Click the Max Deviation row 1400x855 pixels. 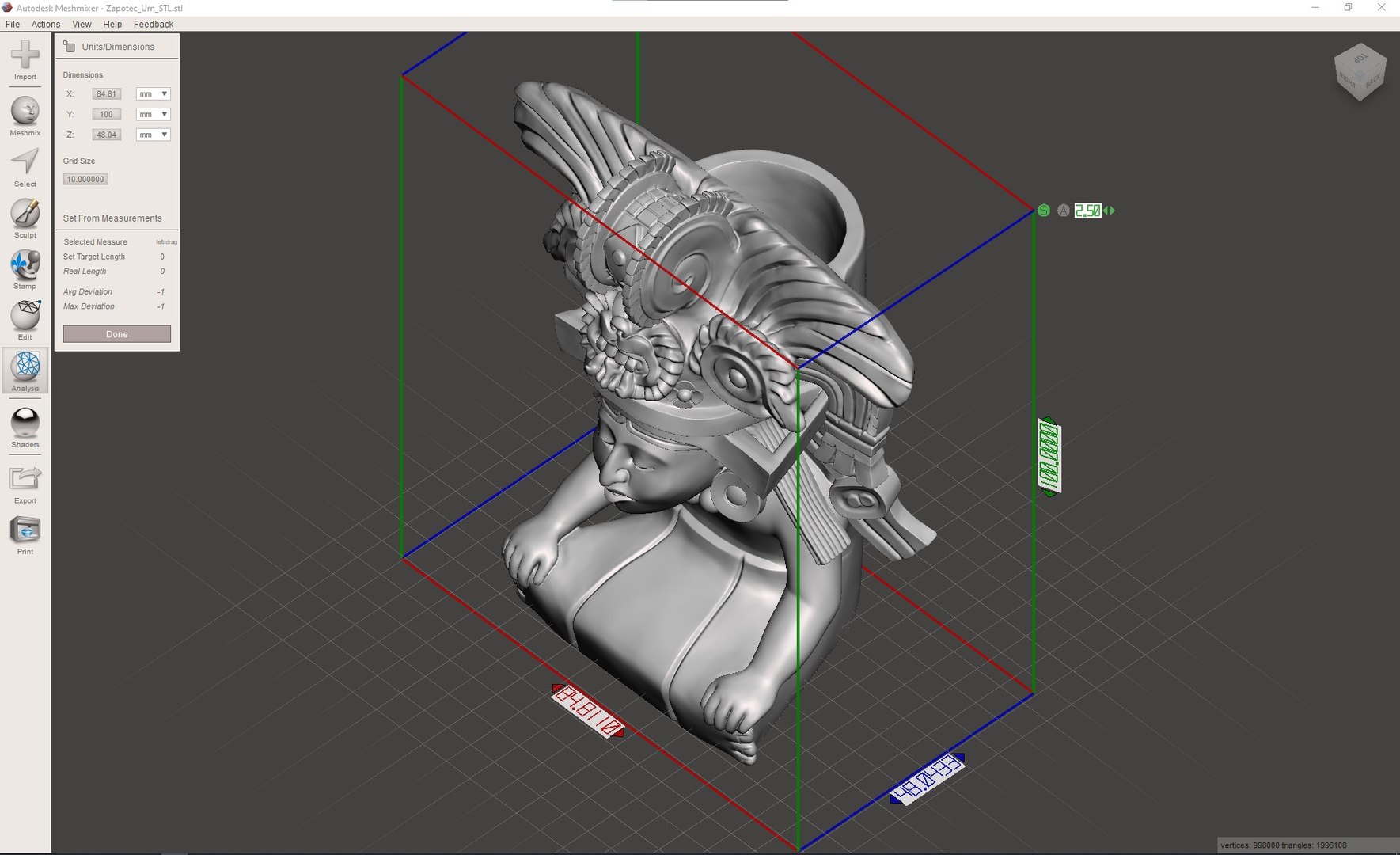[x=115, y=306]
